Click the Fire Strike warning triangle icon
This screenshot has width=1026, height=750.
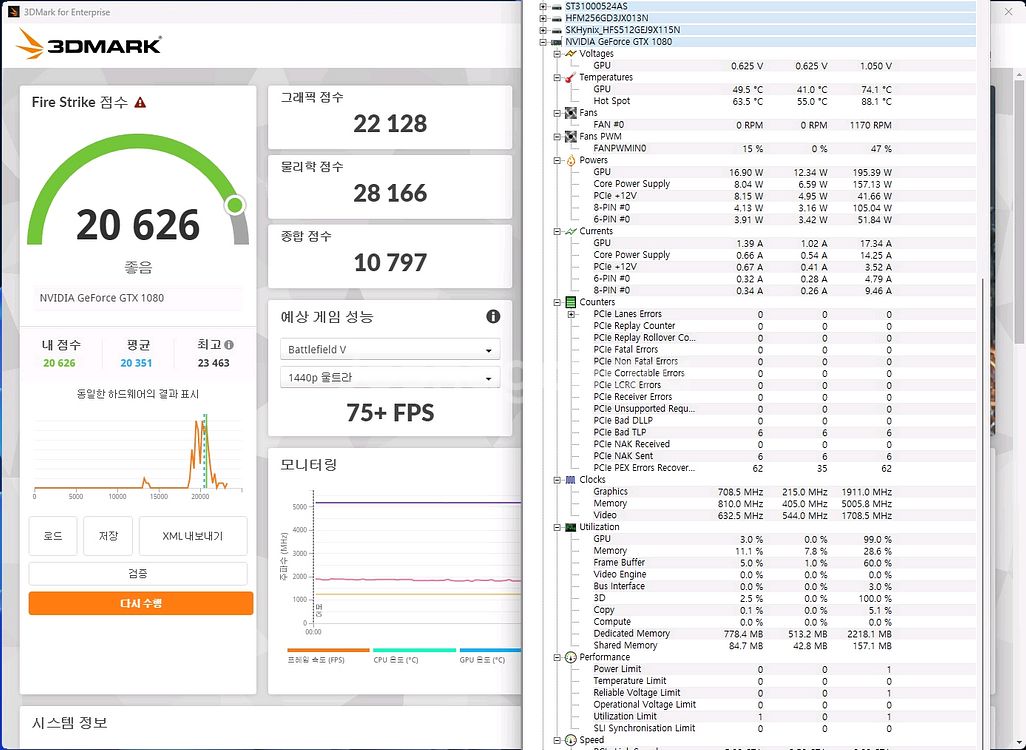pos(140,102)
